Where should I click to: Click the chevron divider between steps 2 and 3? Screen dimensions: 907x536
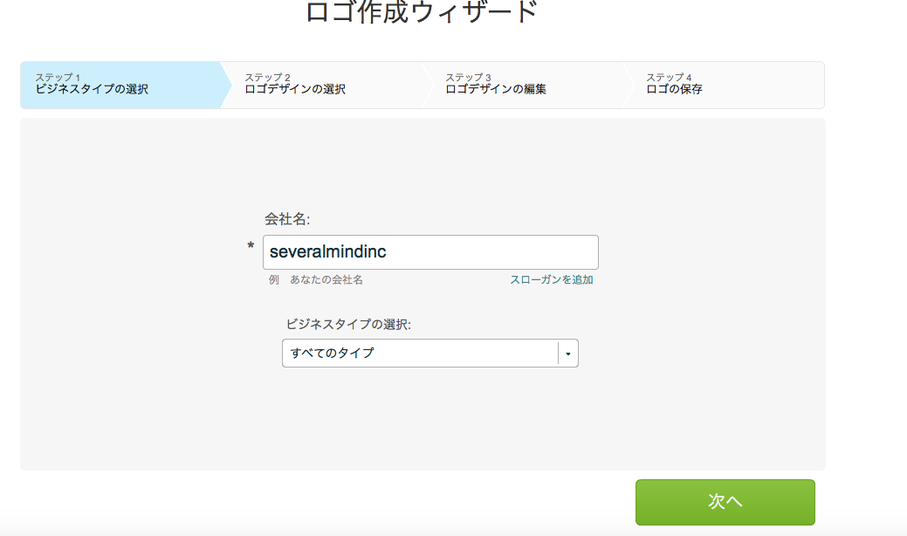[427, 85]
